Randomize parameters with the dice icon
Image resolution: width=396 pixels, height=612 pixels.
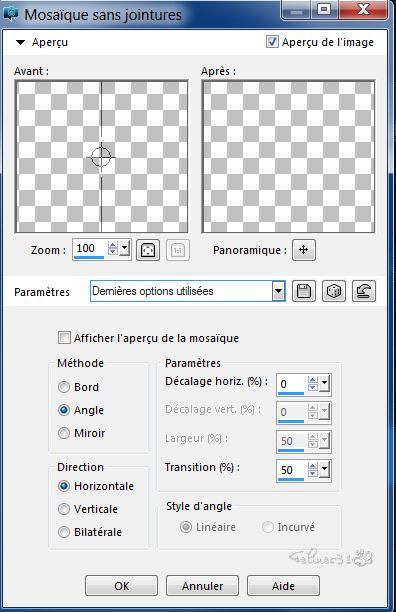(x=334, y=291)
